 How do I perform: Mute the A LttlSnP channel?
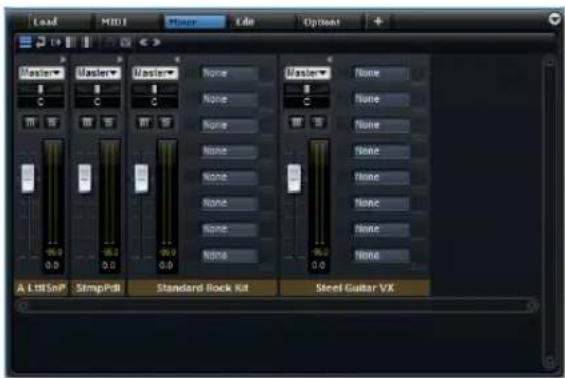click(x=31, y=123)
